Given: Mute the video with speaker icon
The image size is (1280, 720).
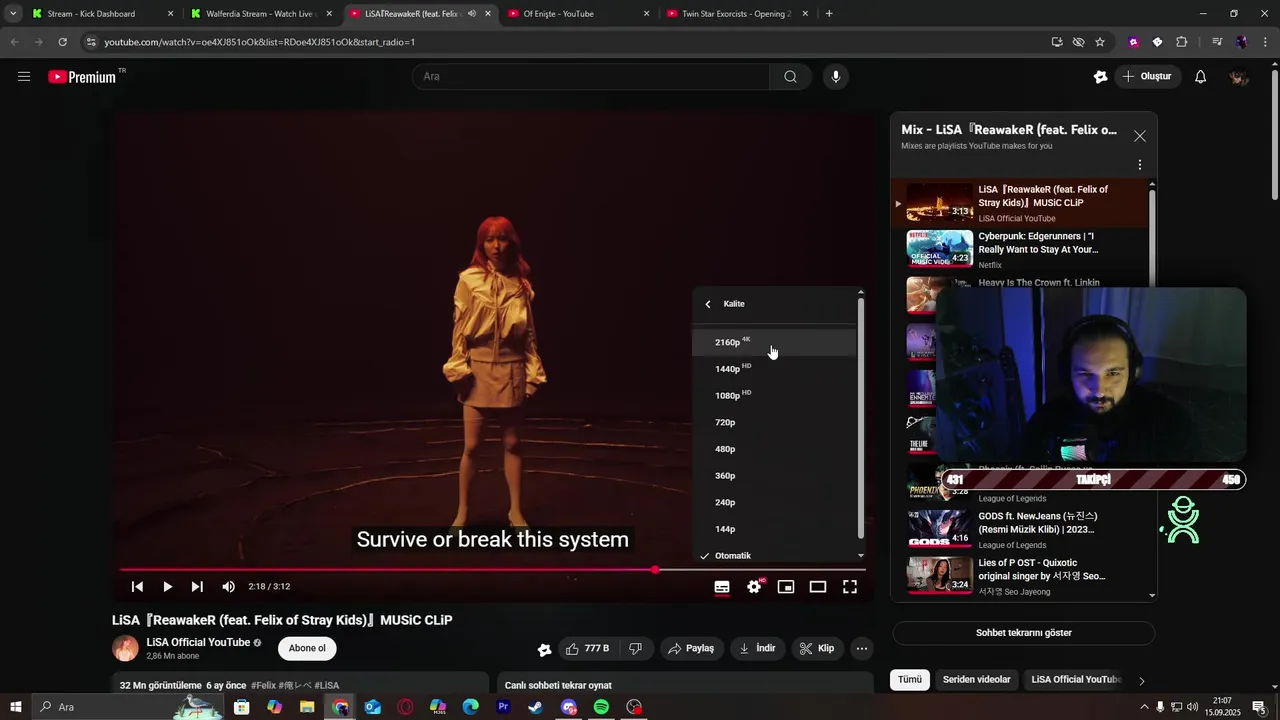Looking at the screenshot, I should [x=228, y=587].
